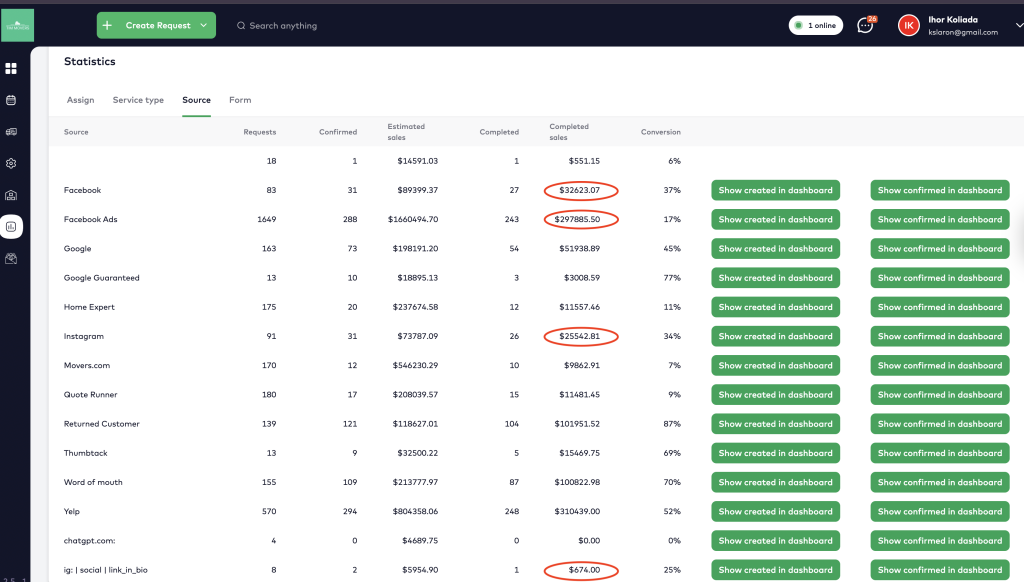
Task: Click the 1 online status indicator
Action: click(815, 25)
